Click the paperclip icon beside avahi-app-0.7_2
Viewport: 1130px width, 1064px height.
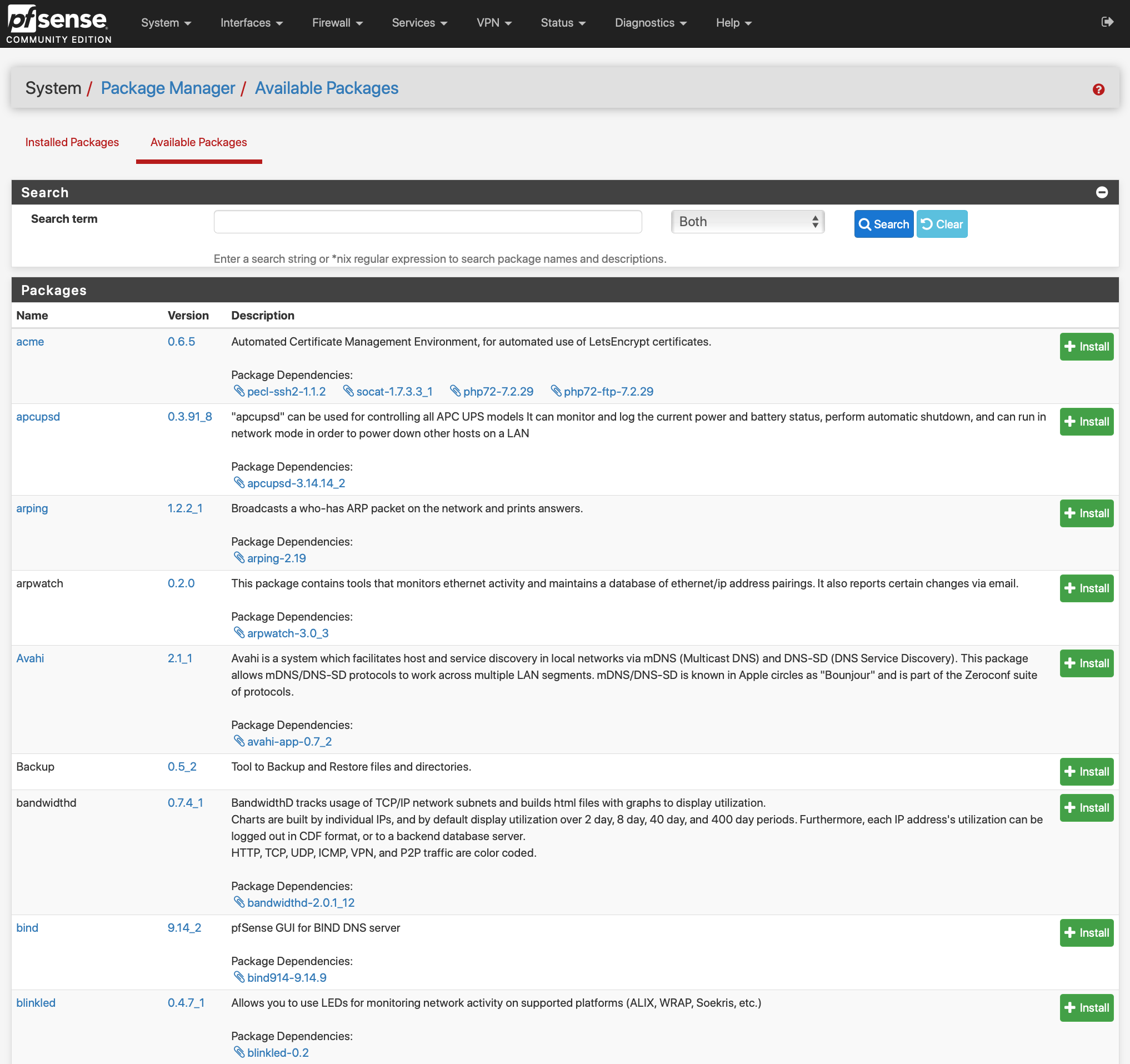pyautogui.click(x=239, y=741)
